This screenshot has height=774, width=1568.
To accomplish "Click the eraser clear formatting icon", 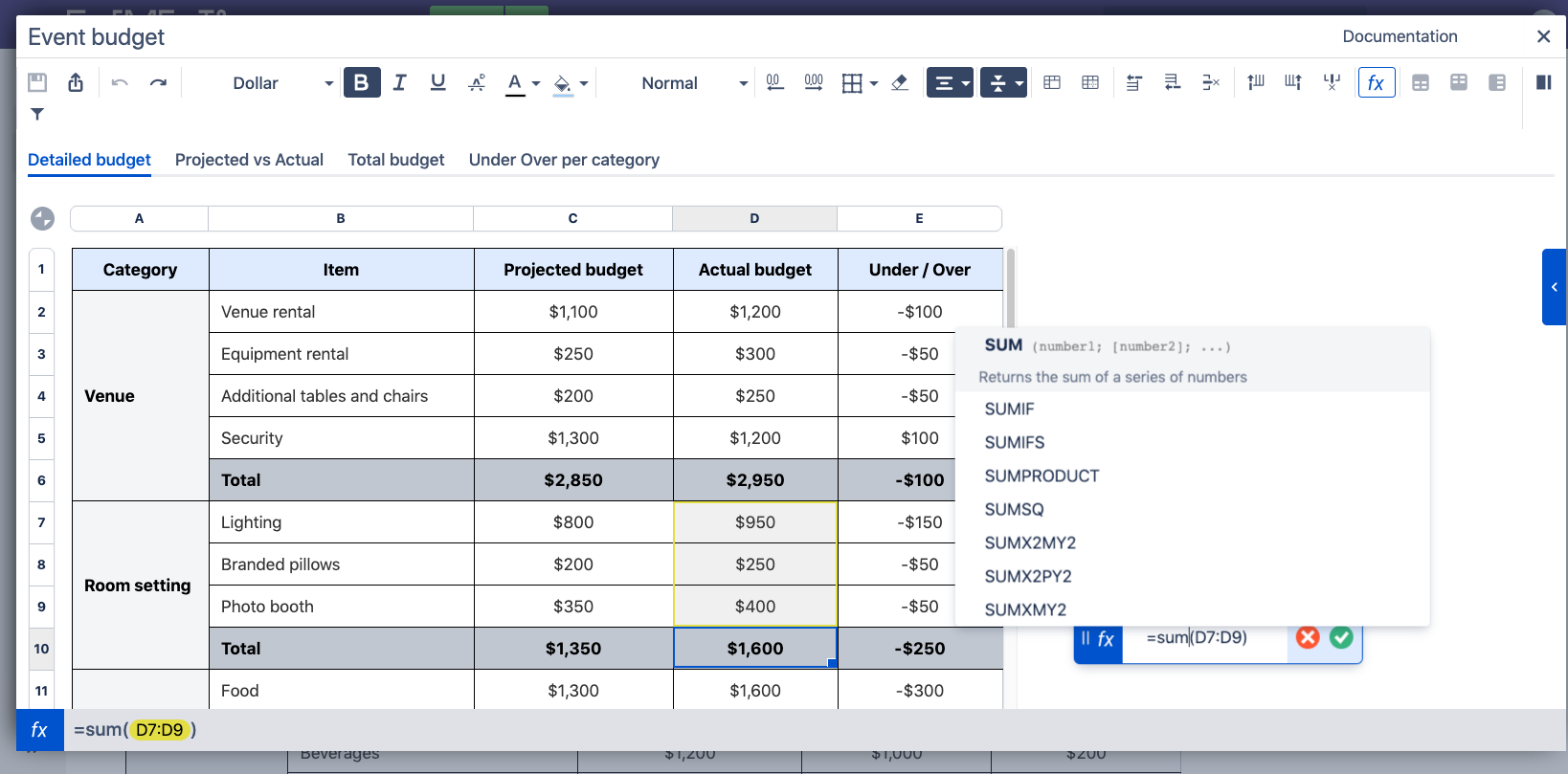I will pyautogui.click(x=900, y=82).
